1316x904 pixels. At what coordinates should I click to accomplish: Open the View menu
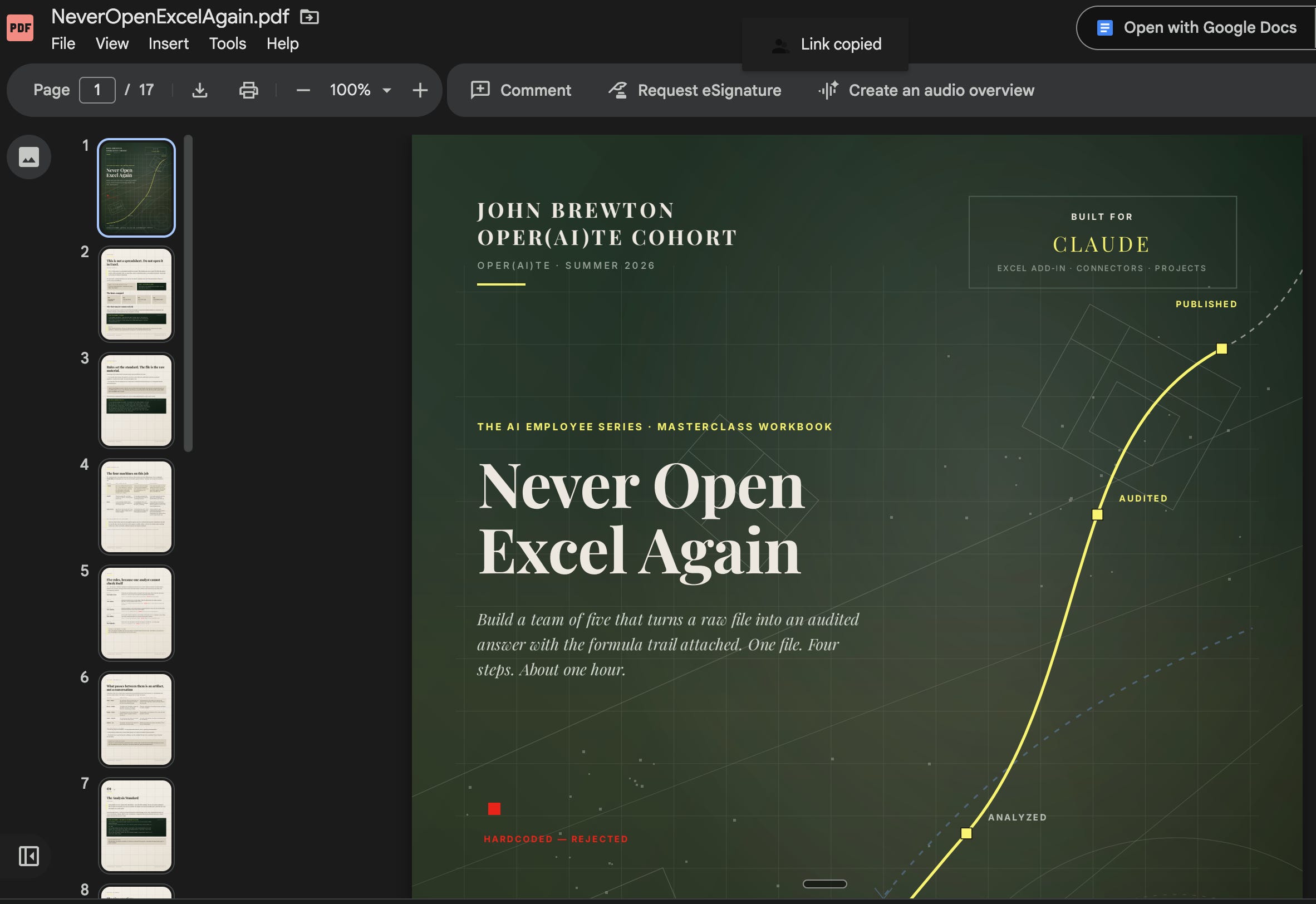[112, 43]
